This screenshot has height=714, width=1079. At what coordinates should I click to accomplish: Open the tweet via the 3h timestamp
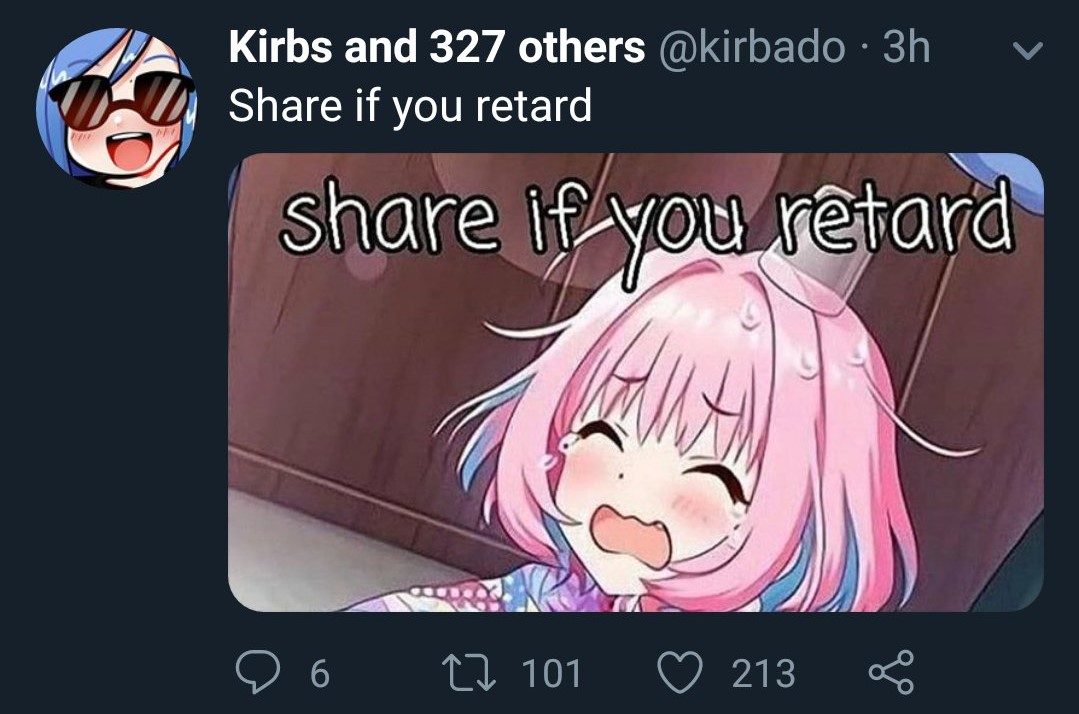click(x=906, y=47)
